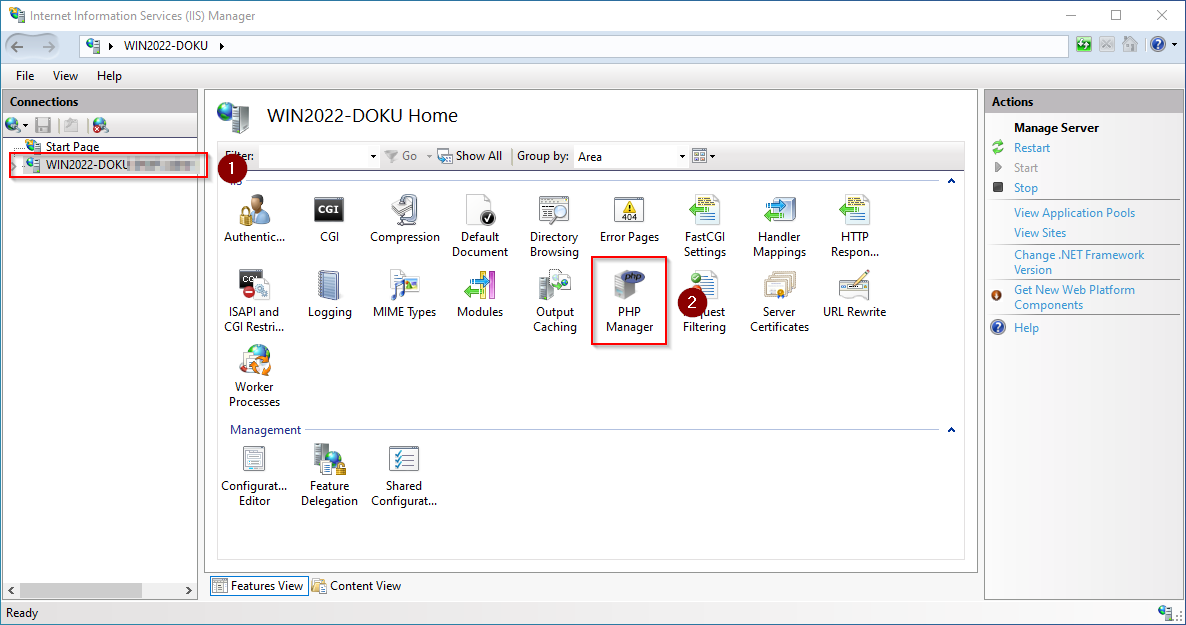Open Error Pages feature
The height and width of the screenshot is (625, 1186).
pyautogui.click(x=629, y=219)
